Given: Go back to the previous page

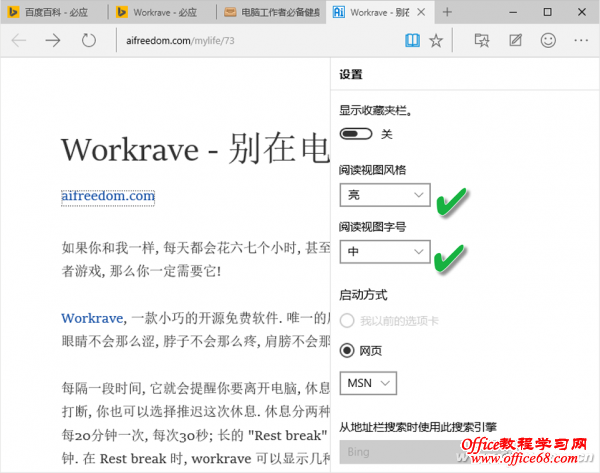Looking at the screenshot, I should tap(19, 40).
